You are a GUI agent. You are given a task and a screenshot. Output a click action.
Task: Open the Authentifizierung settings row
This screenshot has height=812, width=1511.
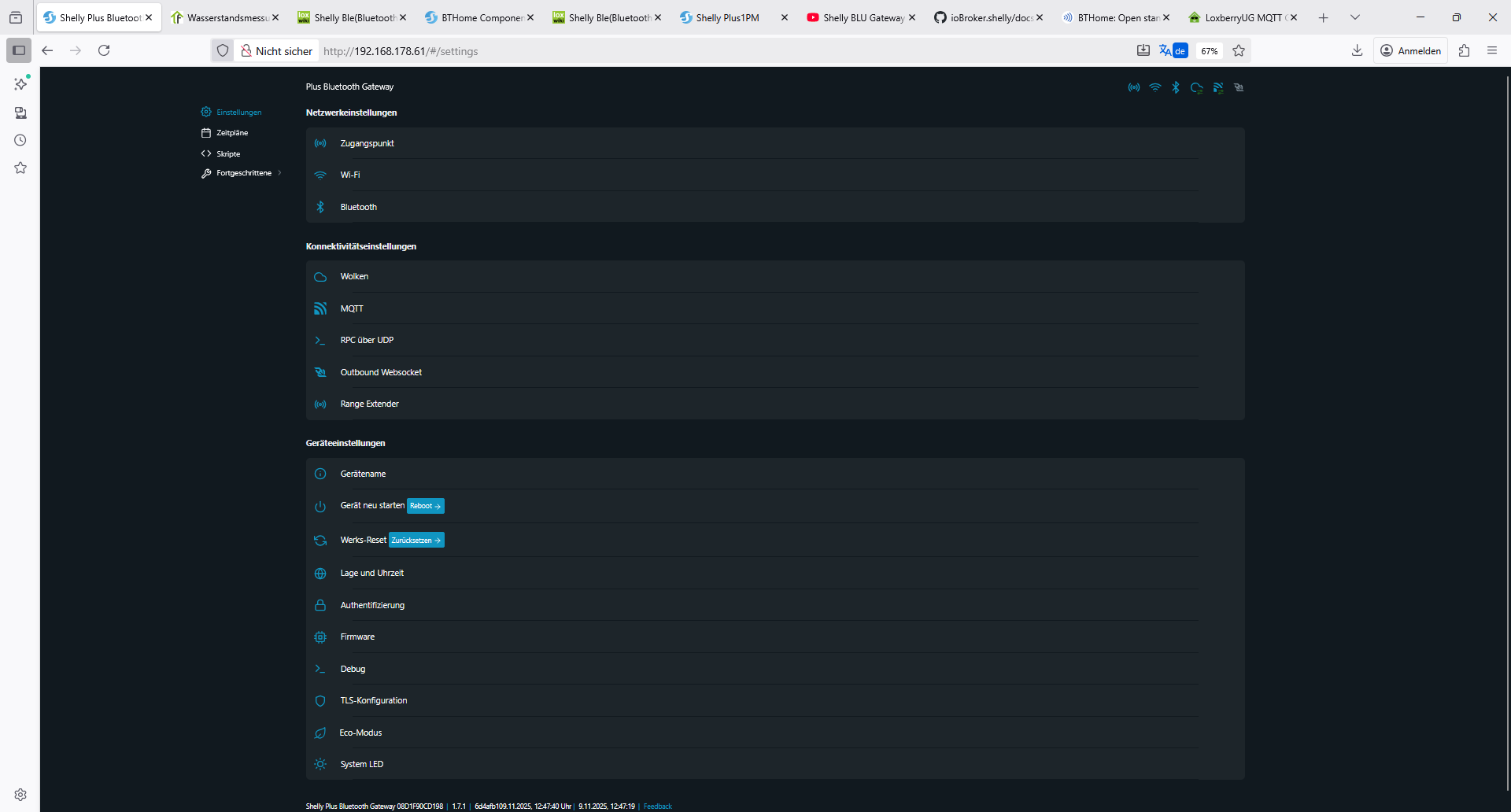click(x=775, y=605)
